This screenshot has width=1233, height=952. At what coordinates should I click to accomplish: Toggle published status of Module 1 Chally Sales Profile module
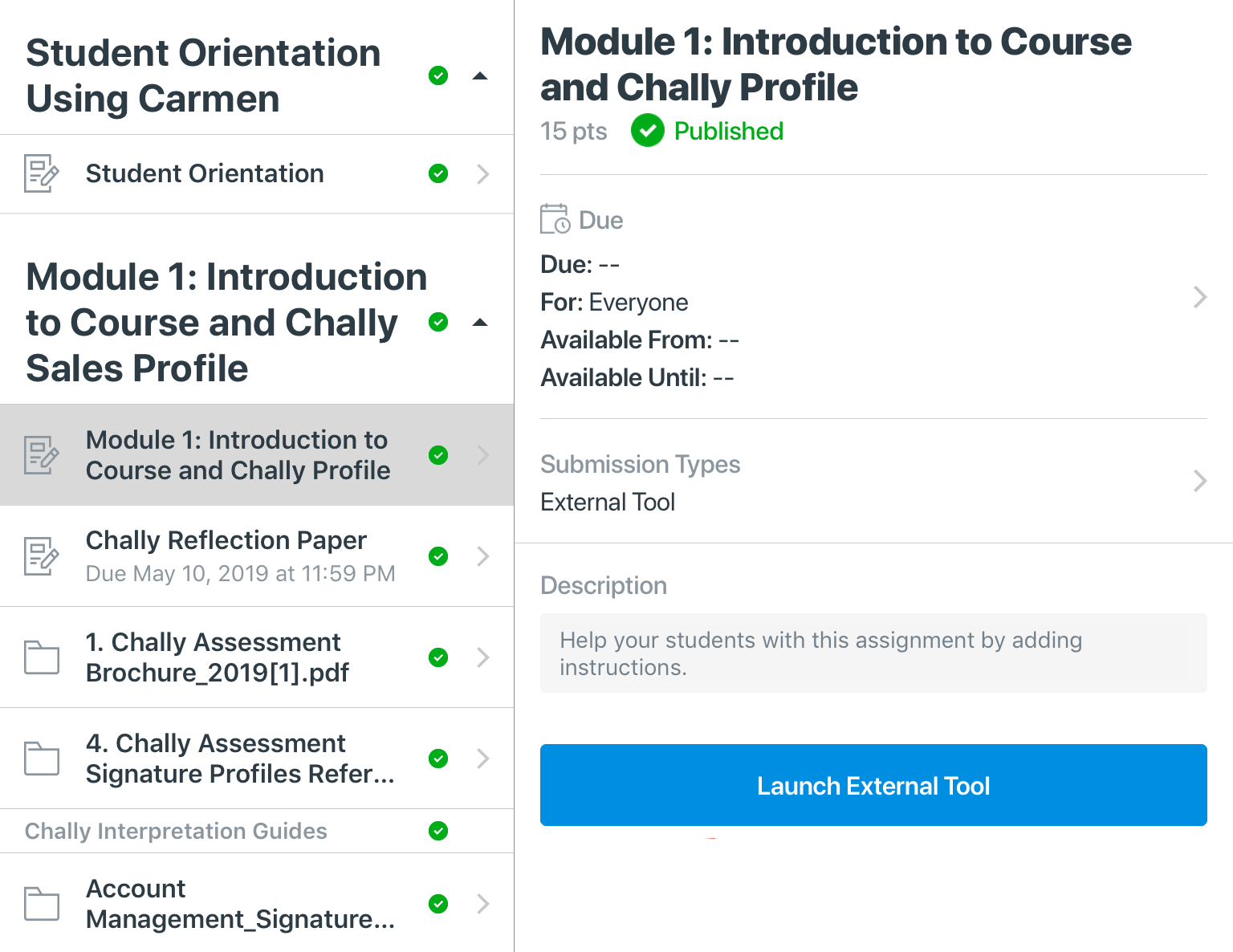pos(438,322)
